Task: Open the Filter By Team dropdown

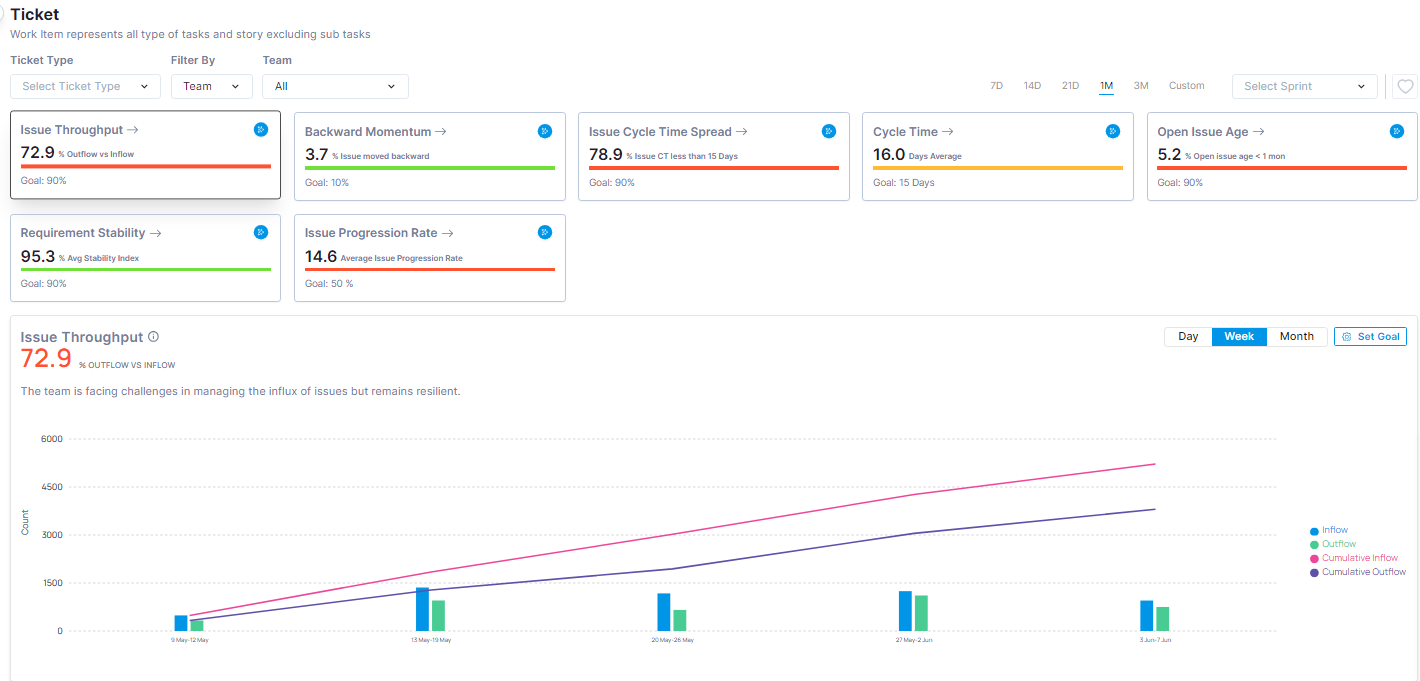Action: (211, 87)
